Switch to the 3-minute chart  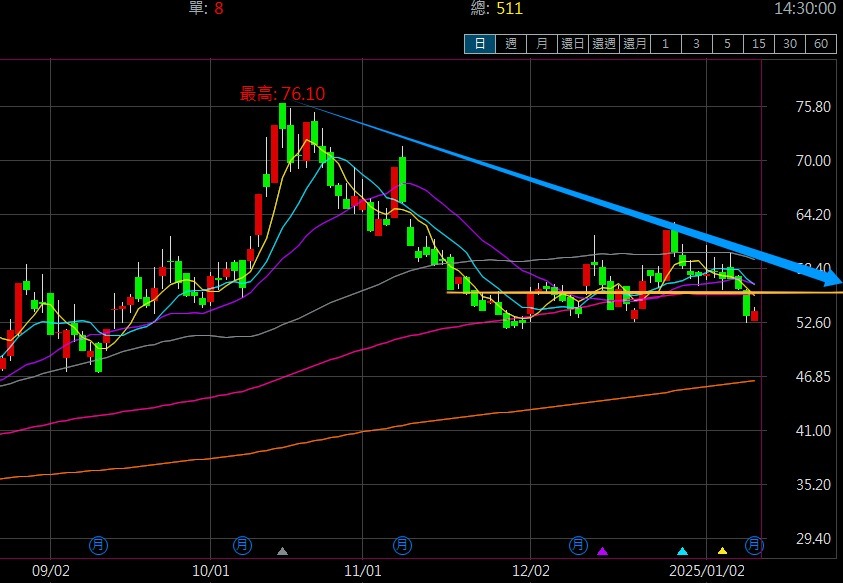pos(697,43)
